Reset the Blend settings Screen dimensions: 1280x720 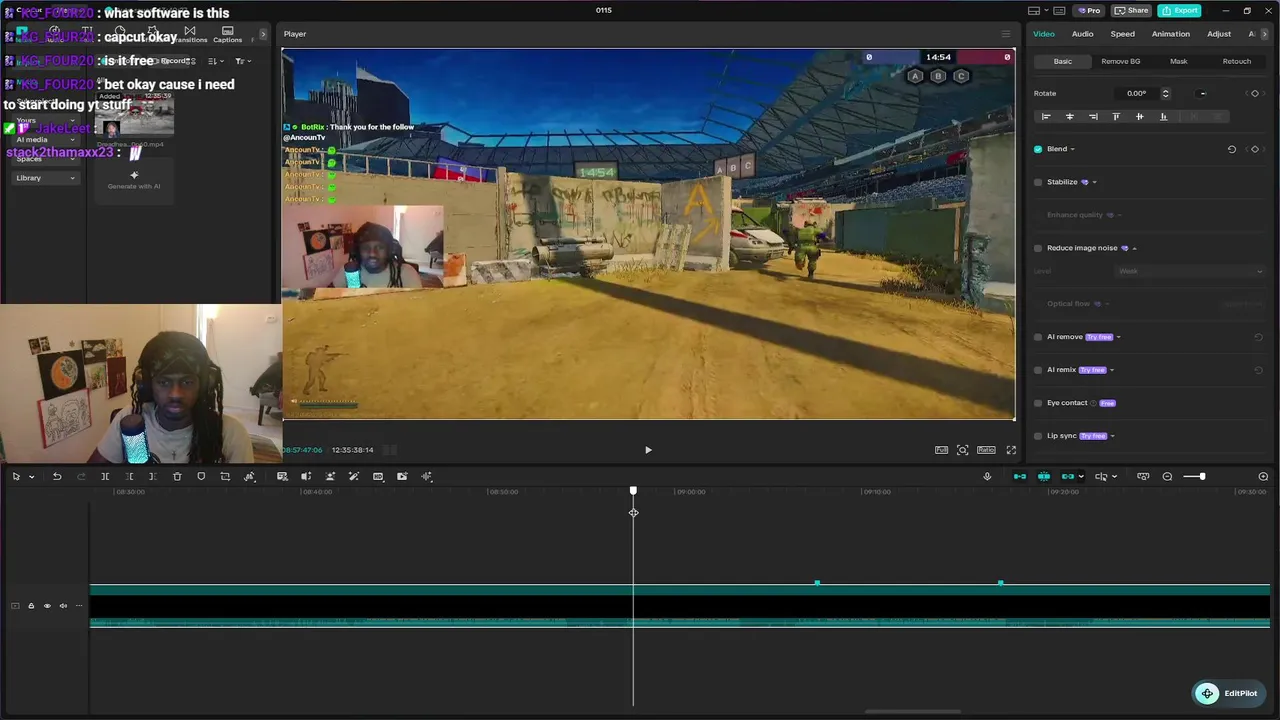[x=1232, y=149]
